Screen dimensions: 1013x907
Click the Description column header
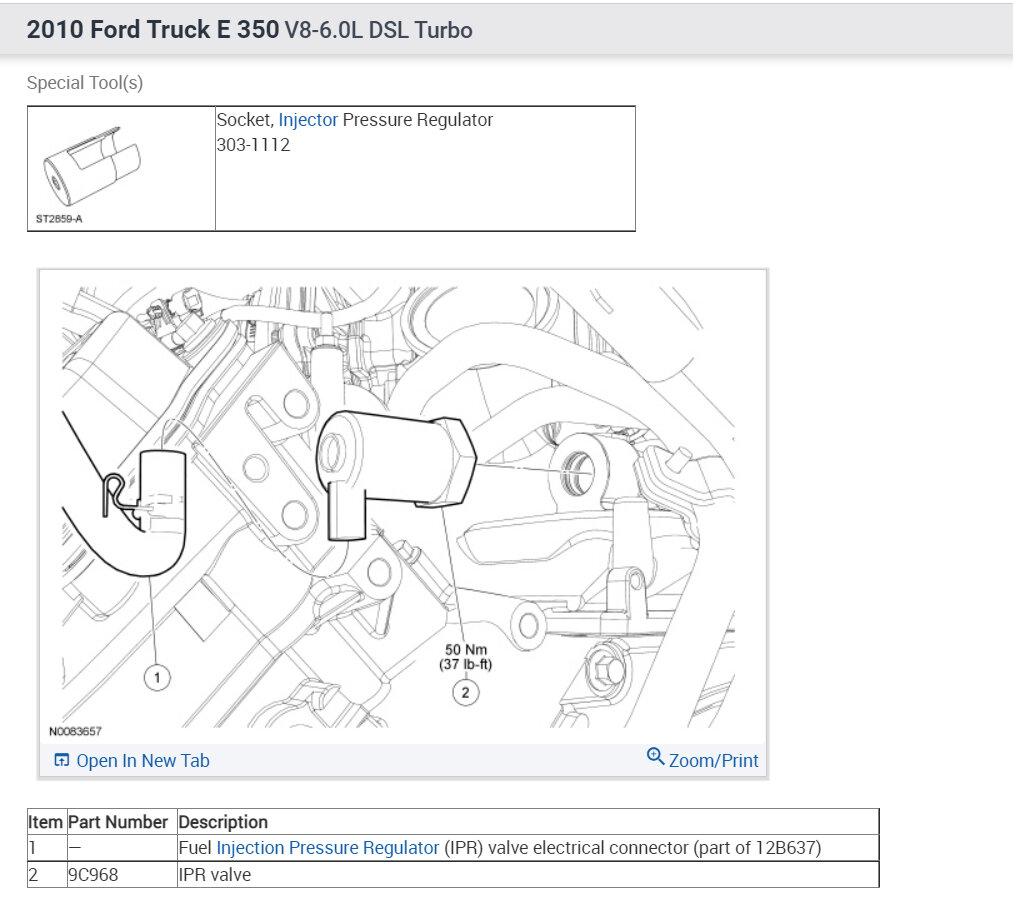coord(223,822)
